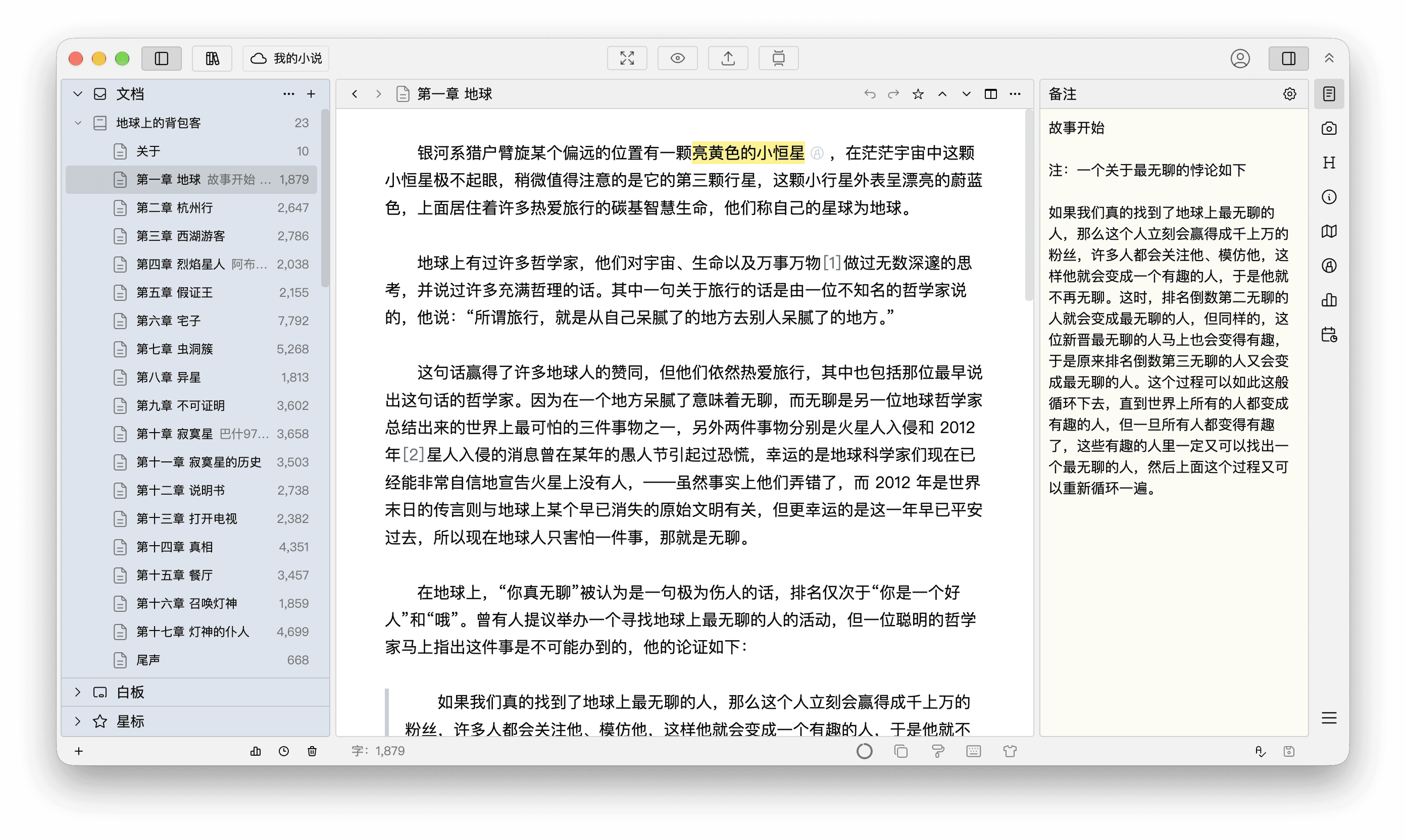Open editor more options menu
The height and width of the screenshot is (840, 1406).
pyautogui.click(x=1015, y=94)
